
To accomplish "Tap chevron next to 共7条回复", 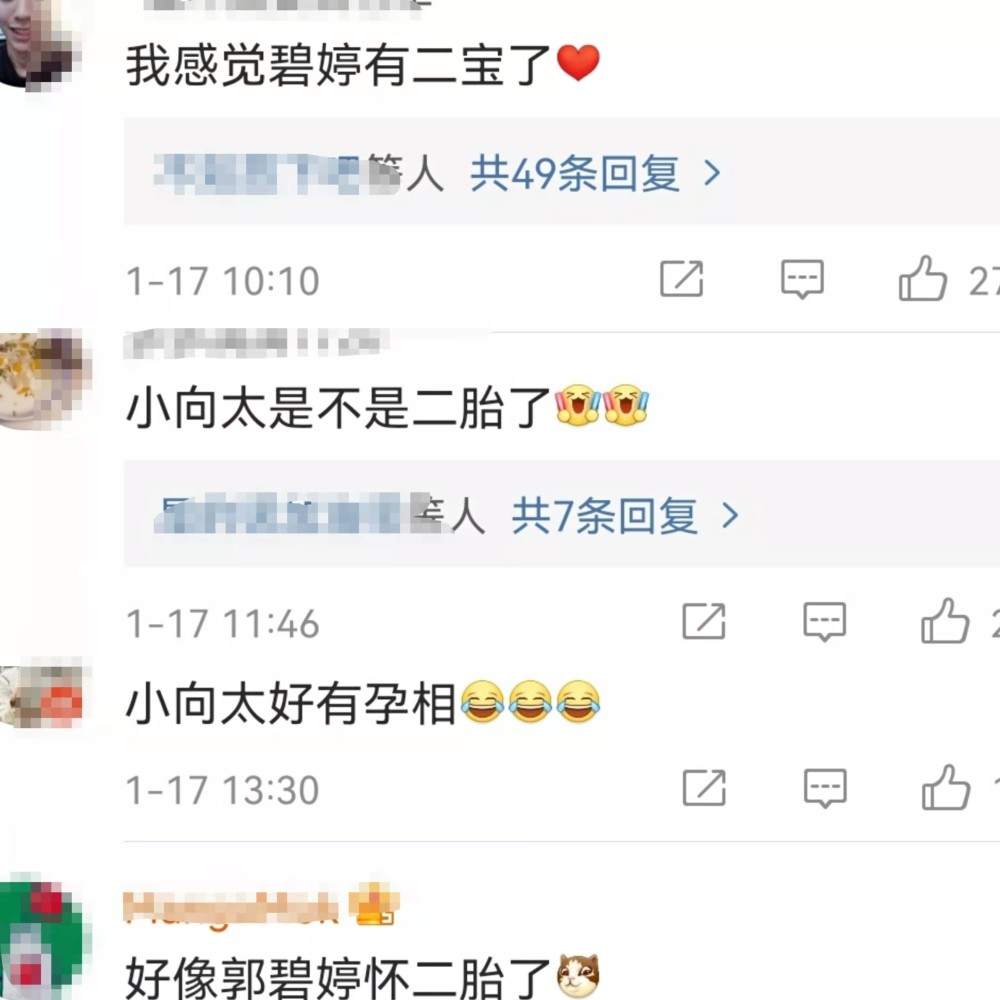I will click(x=730, y=515).
